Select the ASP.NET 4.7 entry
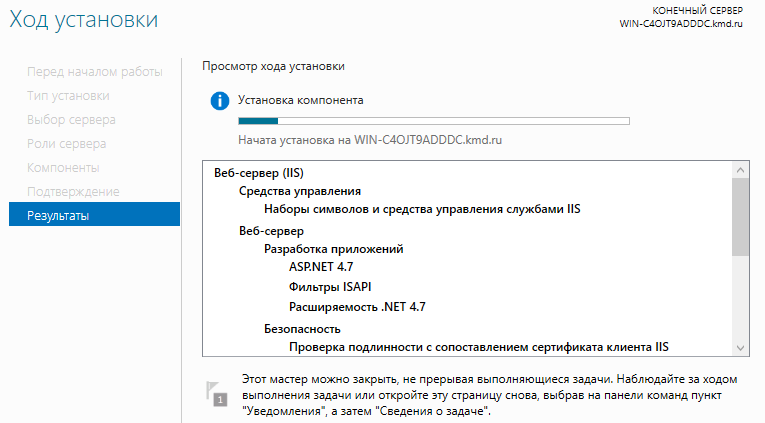Viewport: 765px width, 423px height. pyautogui.click(x=321, y=267)
